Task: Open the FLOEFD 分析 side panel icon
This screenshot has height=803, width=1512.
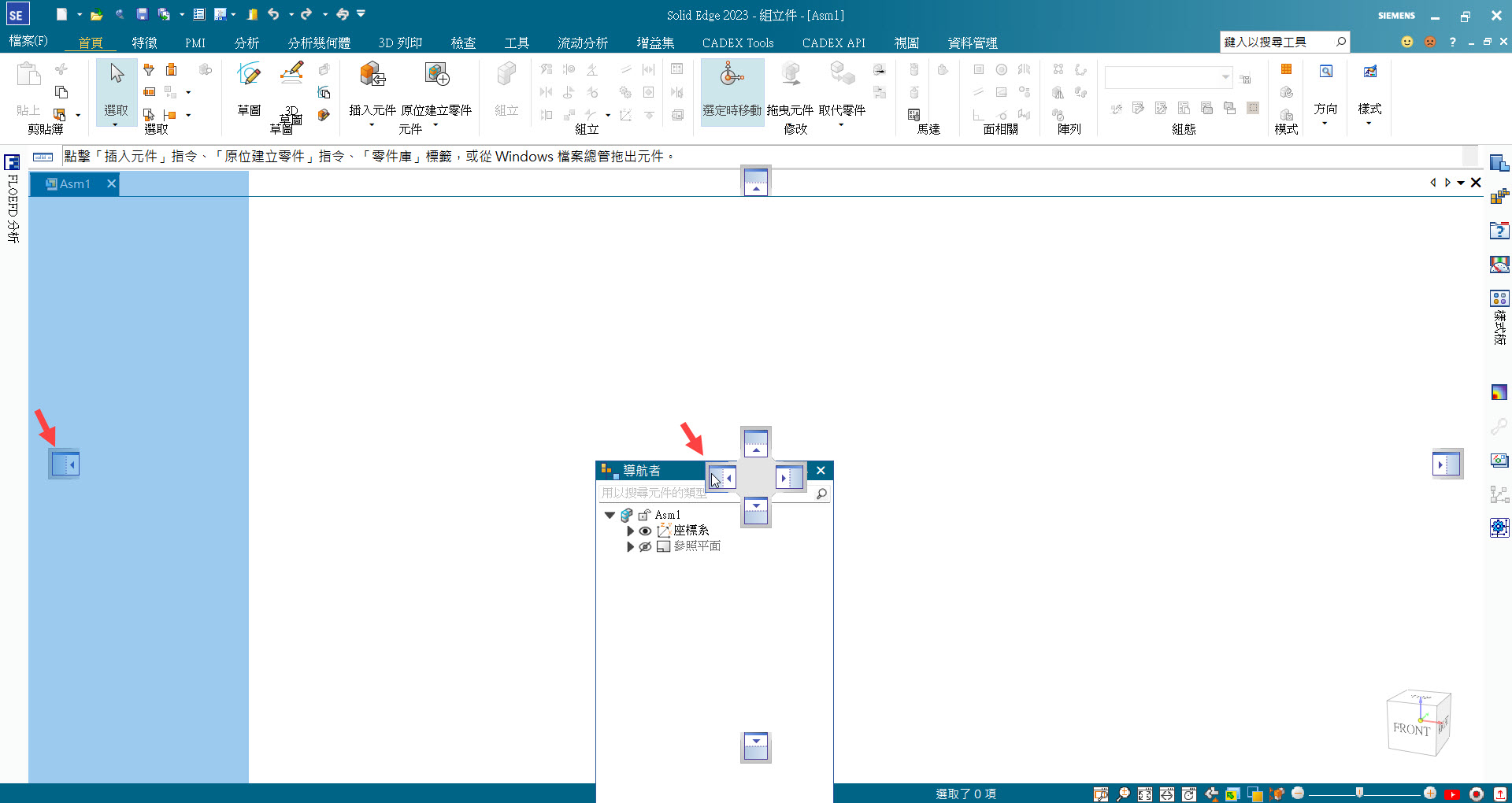Action: (x=12, y=163)
